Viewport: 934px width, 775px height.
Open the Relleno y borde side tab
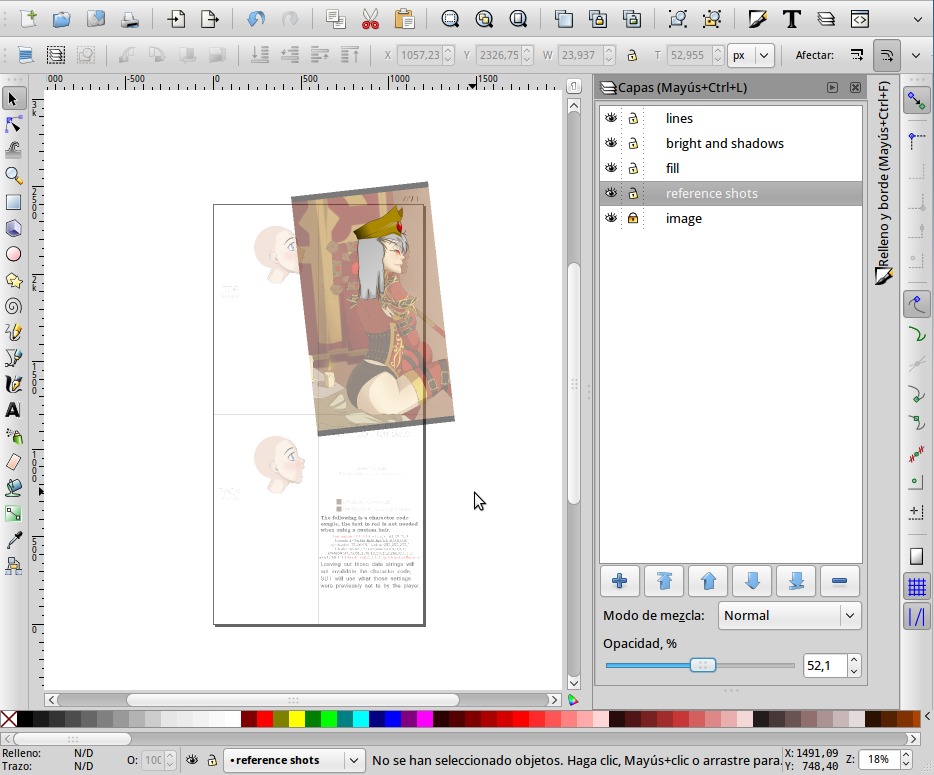pos(882,180)
